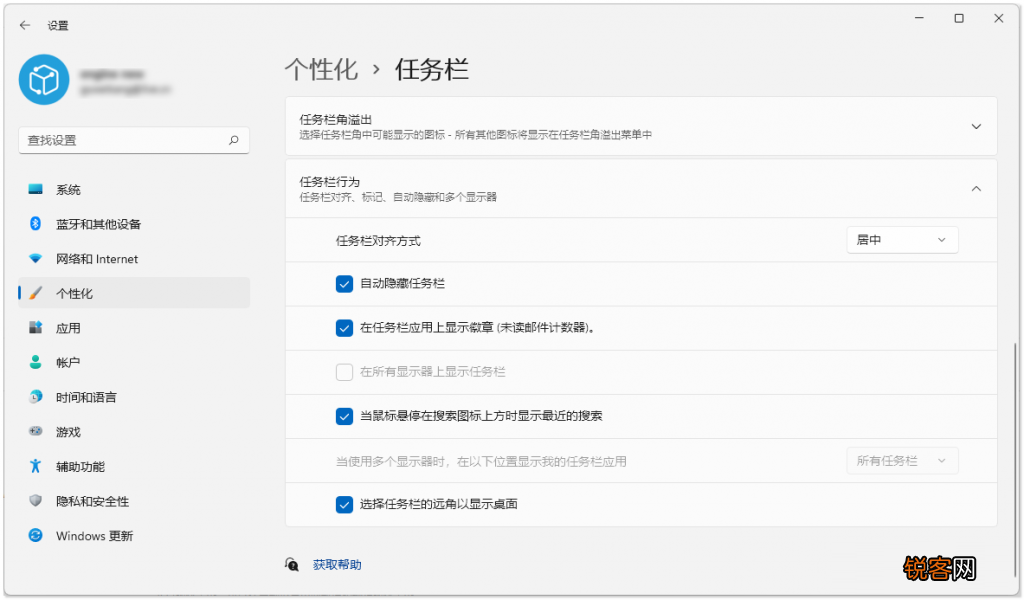Viewport: 1024px width, 600px height.
Task: Click the Wi-Fi icon for 网络和 Internet
Action: 35,259
